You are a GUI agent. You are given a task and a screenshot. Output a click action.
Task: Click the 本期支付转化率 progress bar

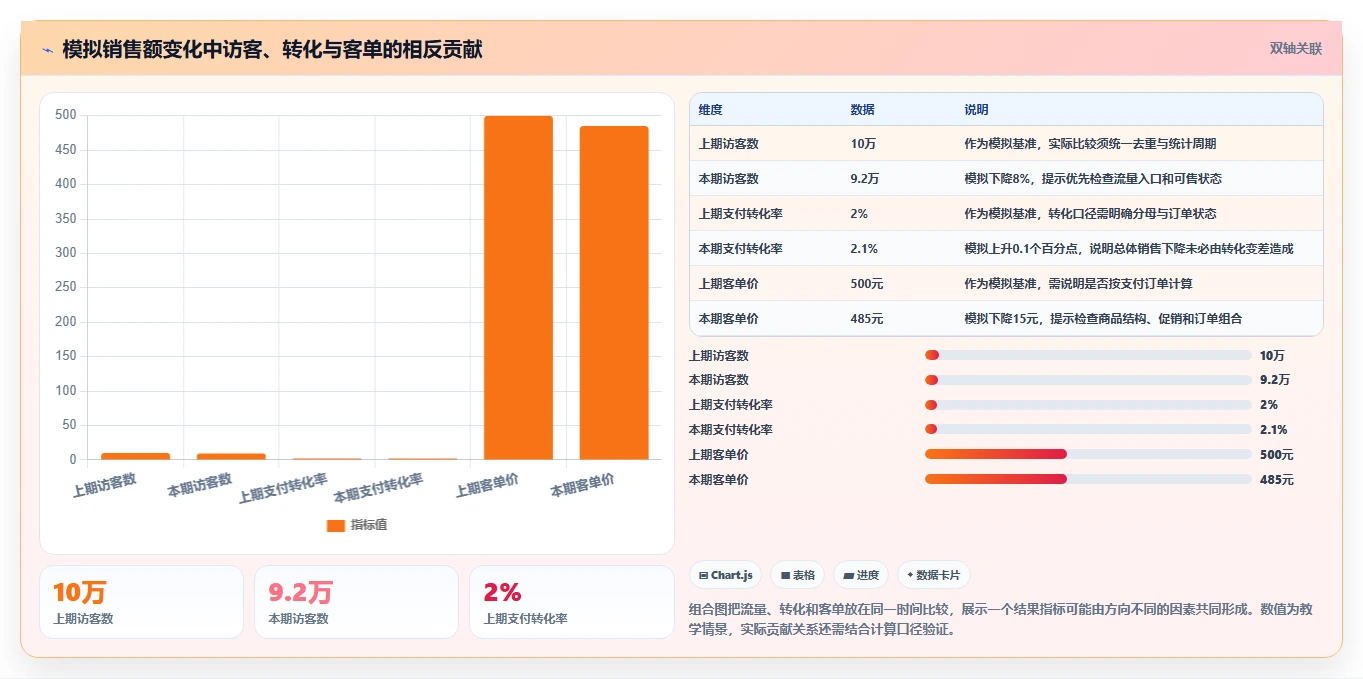tap(1088, 430)
